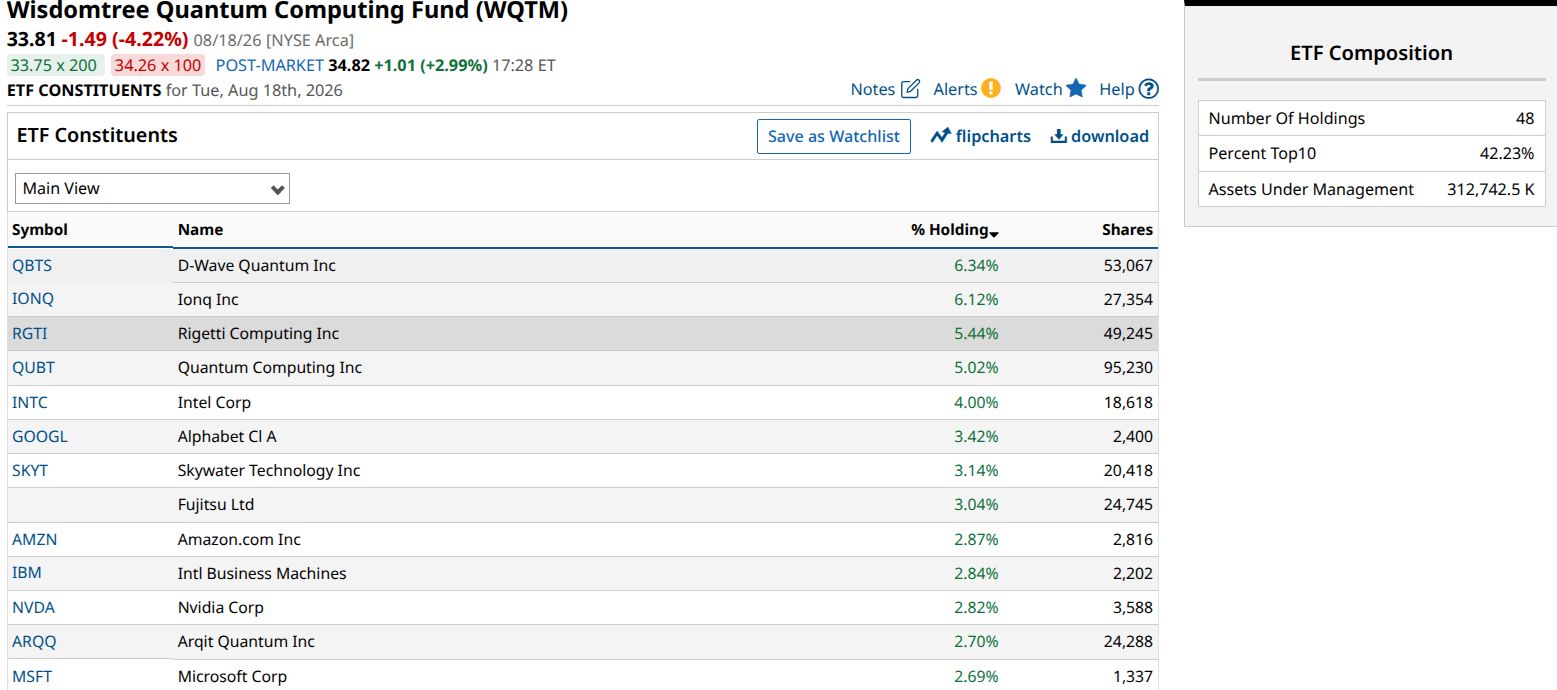Screen dimensions: 1557x690
Task: Click the Help link
Action: (x=1117, y=89)
